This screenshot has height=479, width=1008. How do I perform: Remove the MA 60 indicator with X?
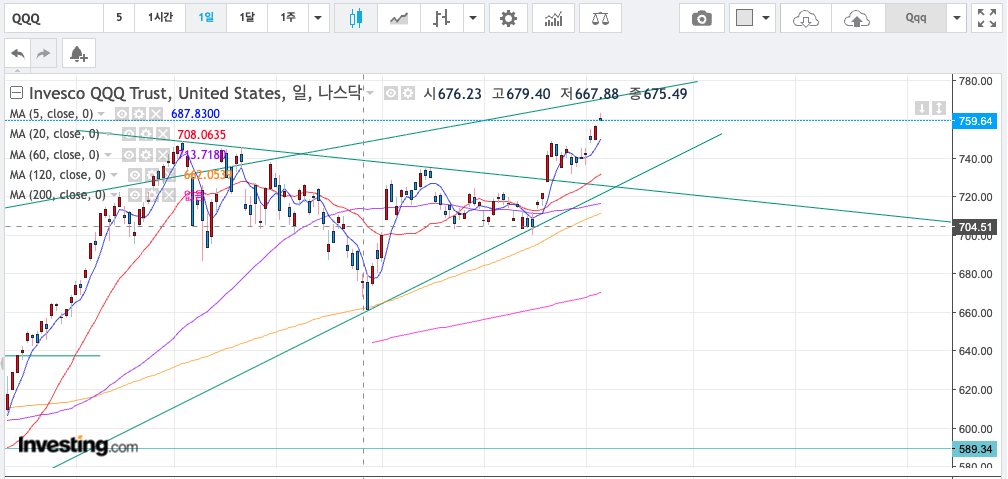(x=163, y=154)
